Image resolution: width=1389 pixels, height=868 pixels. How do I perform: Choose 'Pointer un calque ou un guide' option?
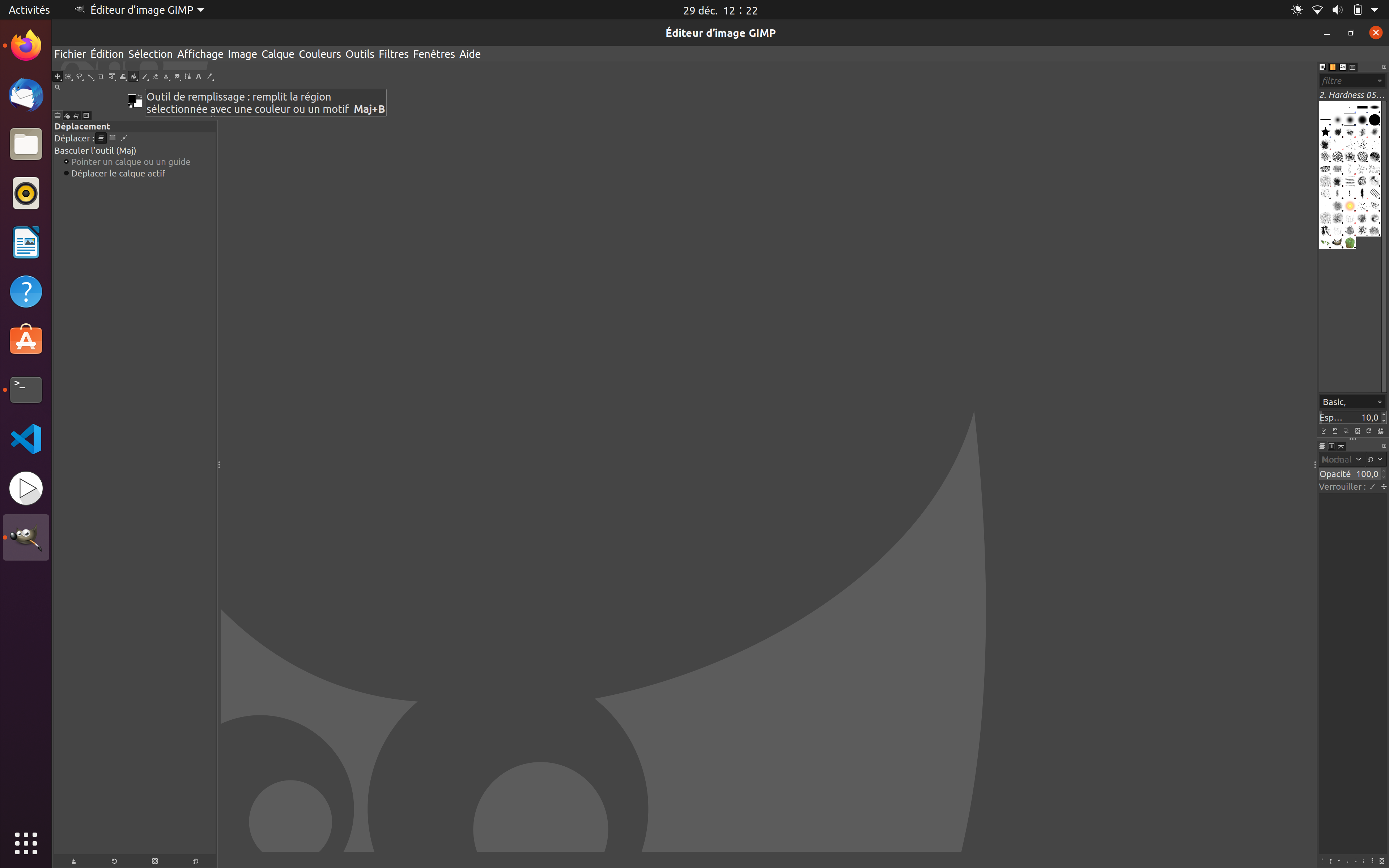127,162
